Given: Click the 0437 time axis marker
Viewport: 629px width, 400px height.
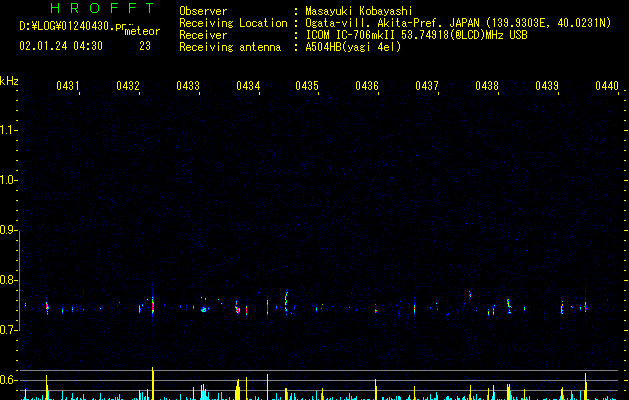Looking at the screenshot, I should pyautogui.click(x=427, y=85).
